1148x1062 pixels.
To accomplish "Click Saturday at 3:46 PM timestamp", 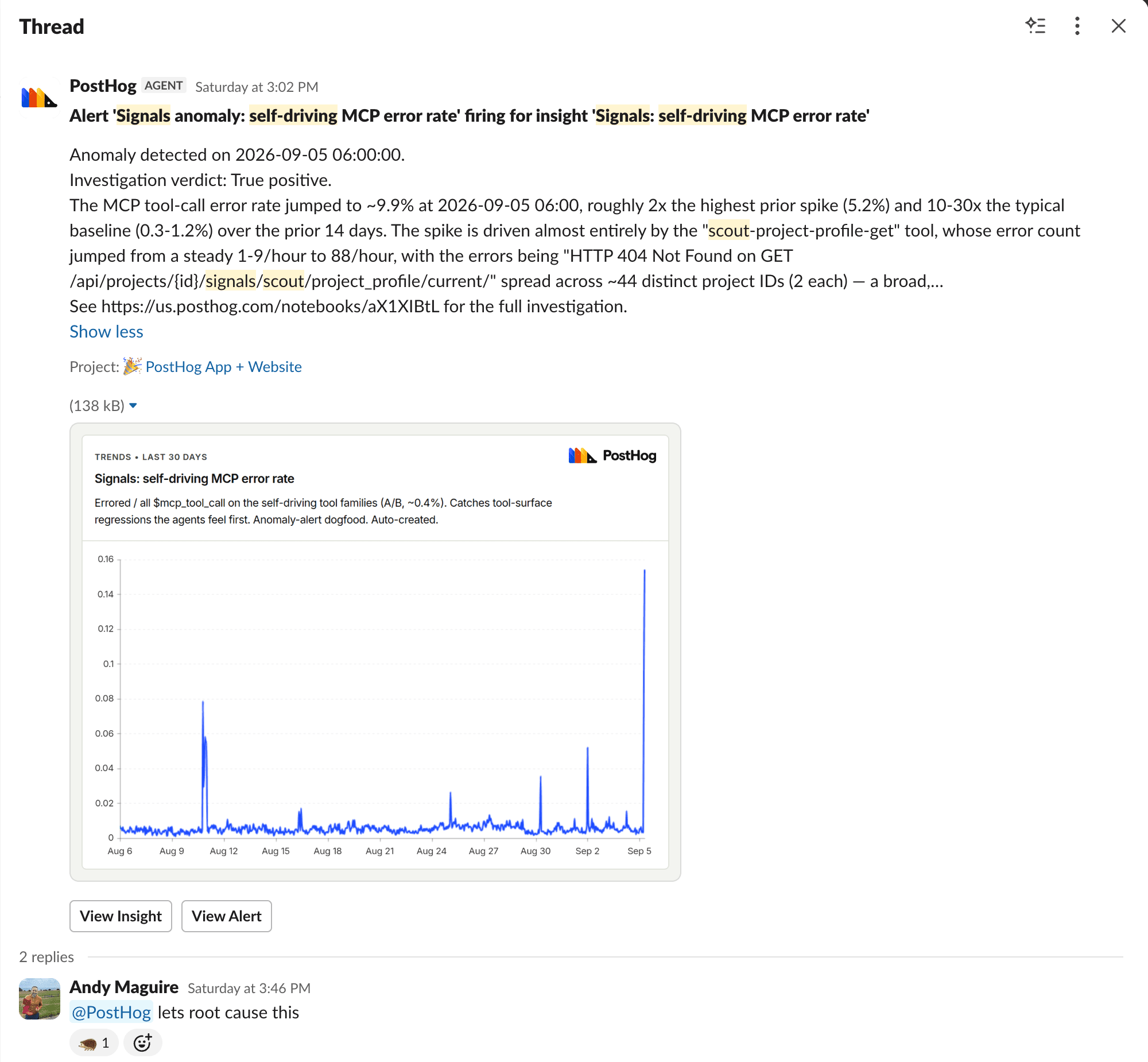I will (x=249, y=988).
